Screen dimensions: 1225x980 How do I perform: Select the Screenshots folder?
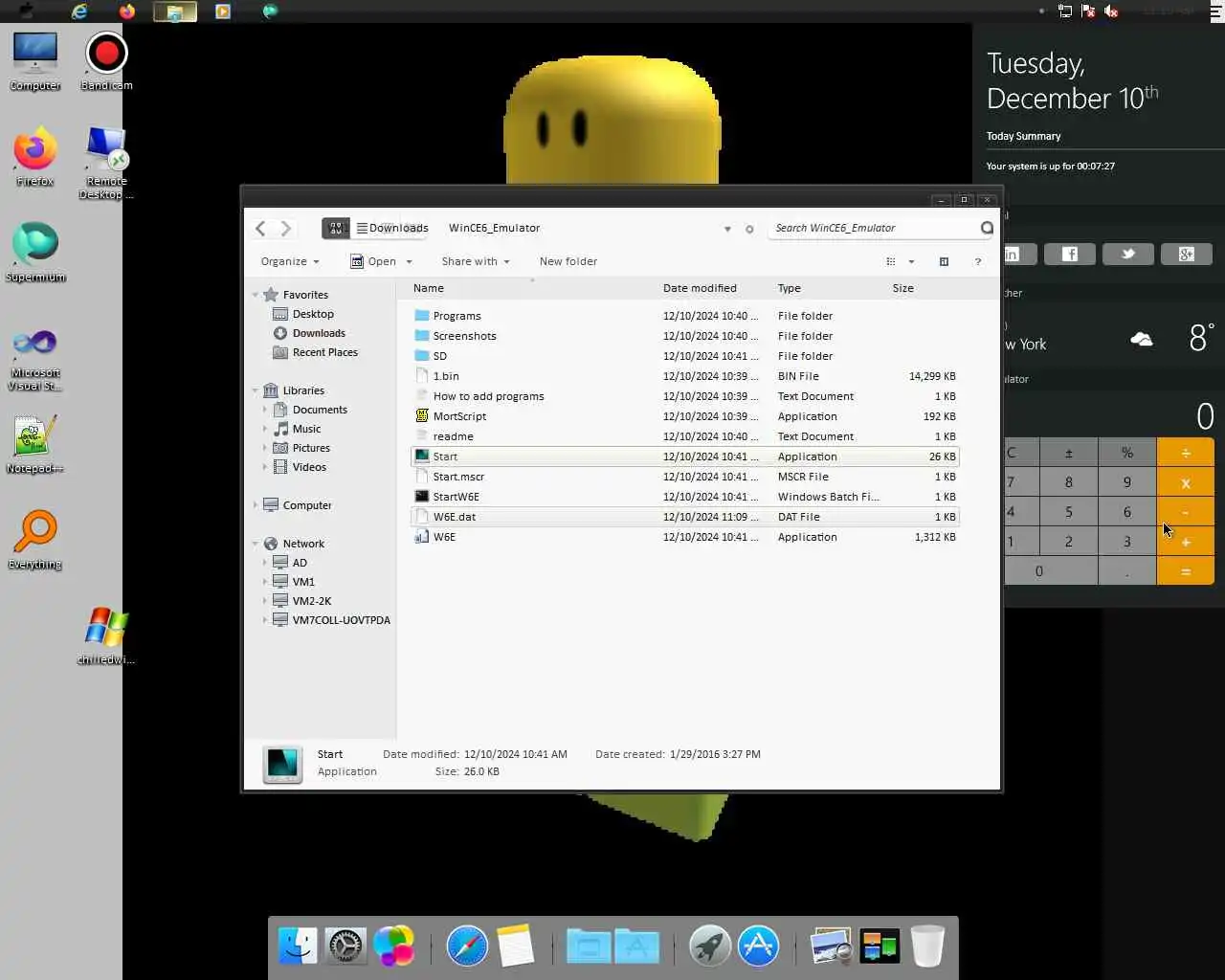pyautogui.click(x=684, y=336)
